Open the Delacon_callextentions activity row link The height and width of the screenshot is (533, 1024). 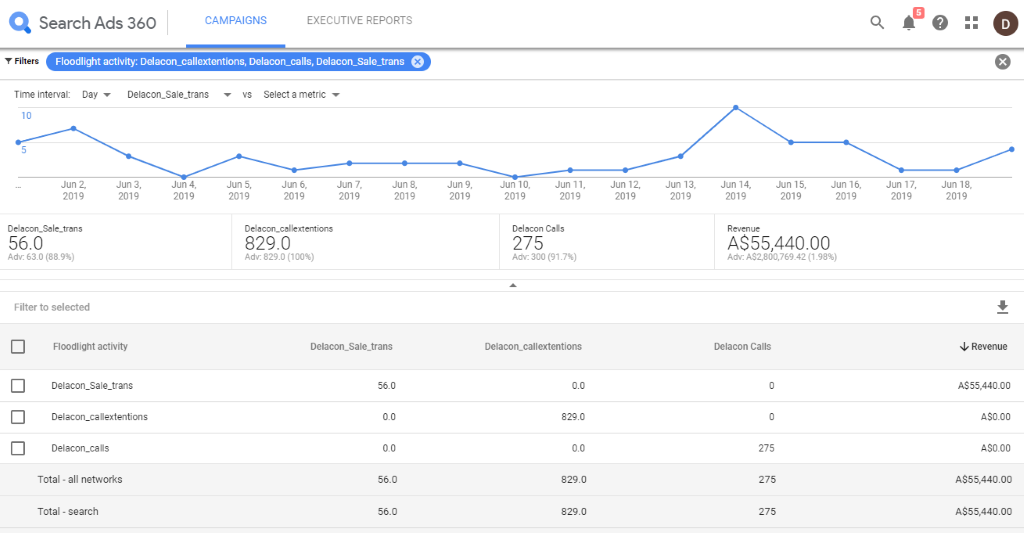click(x=99, y=417)
